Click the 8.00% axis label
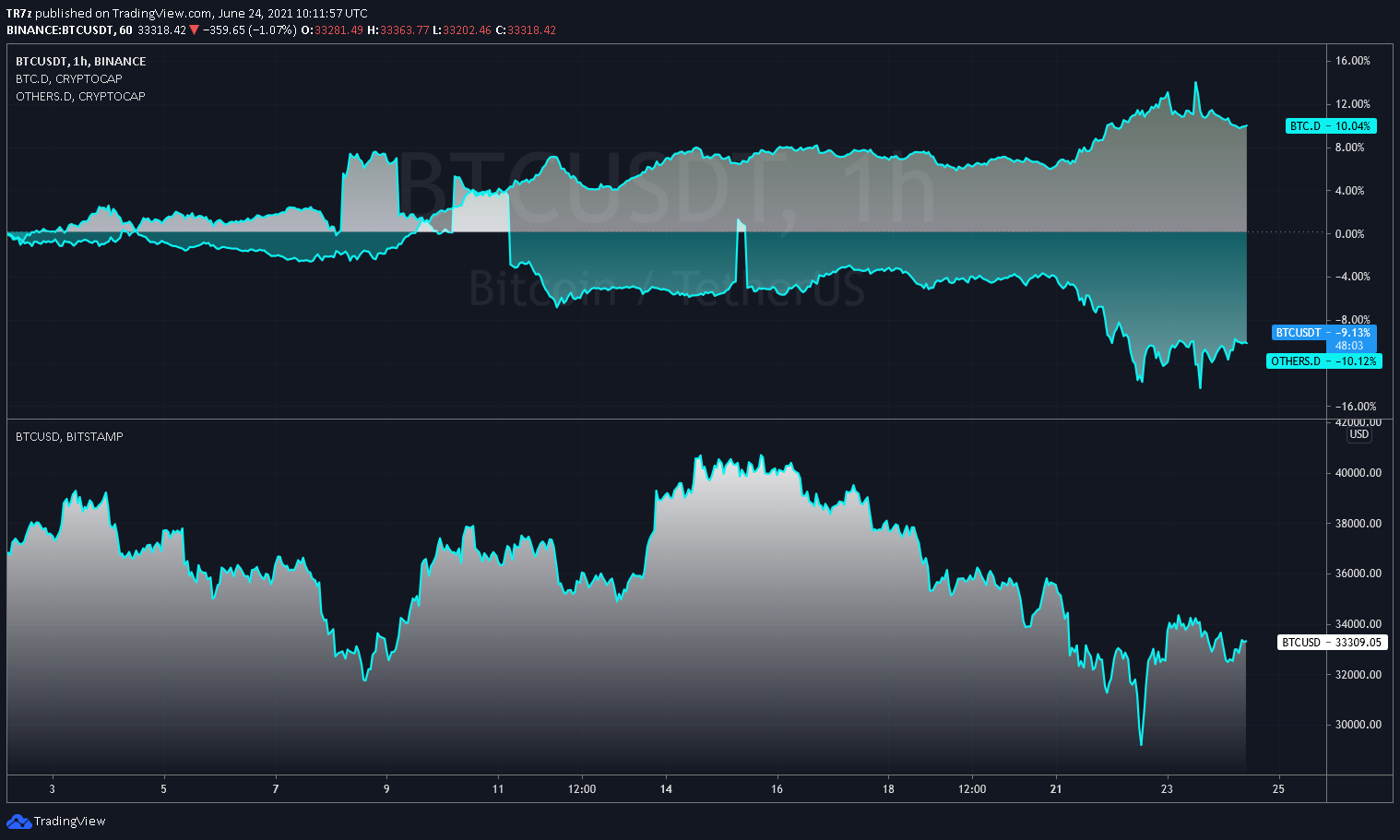The width and height of the screenshot is (1400, 840). tap(1350, 148)
